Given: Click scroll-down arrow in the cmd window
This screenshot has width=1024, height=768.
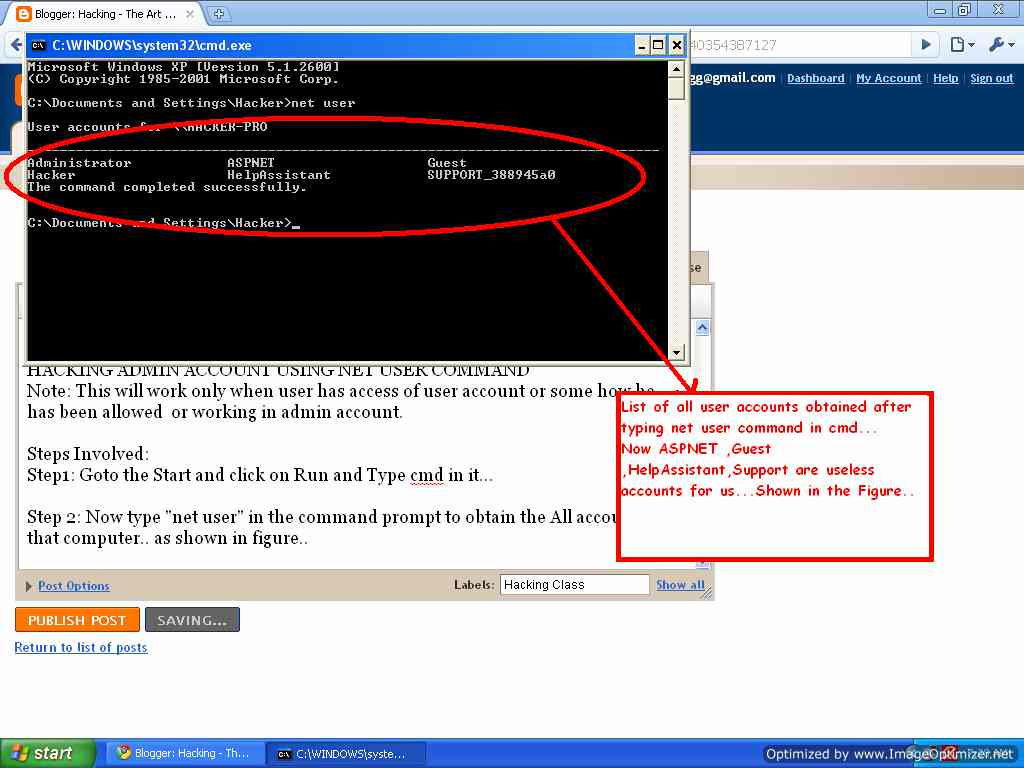Looking at the screenshot, I should [x=677, y=352].
